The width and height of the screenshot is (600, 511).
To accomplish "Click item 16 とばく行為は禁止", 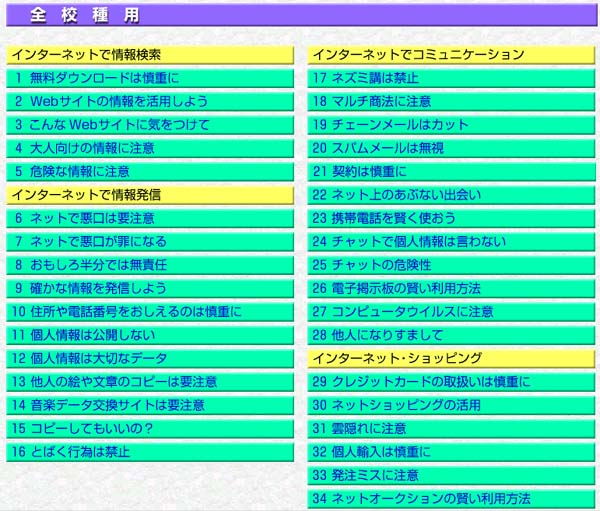I will click(150, 452).
